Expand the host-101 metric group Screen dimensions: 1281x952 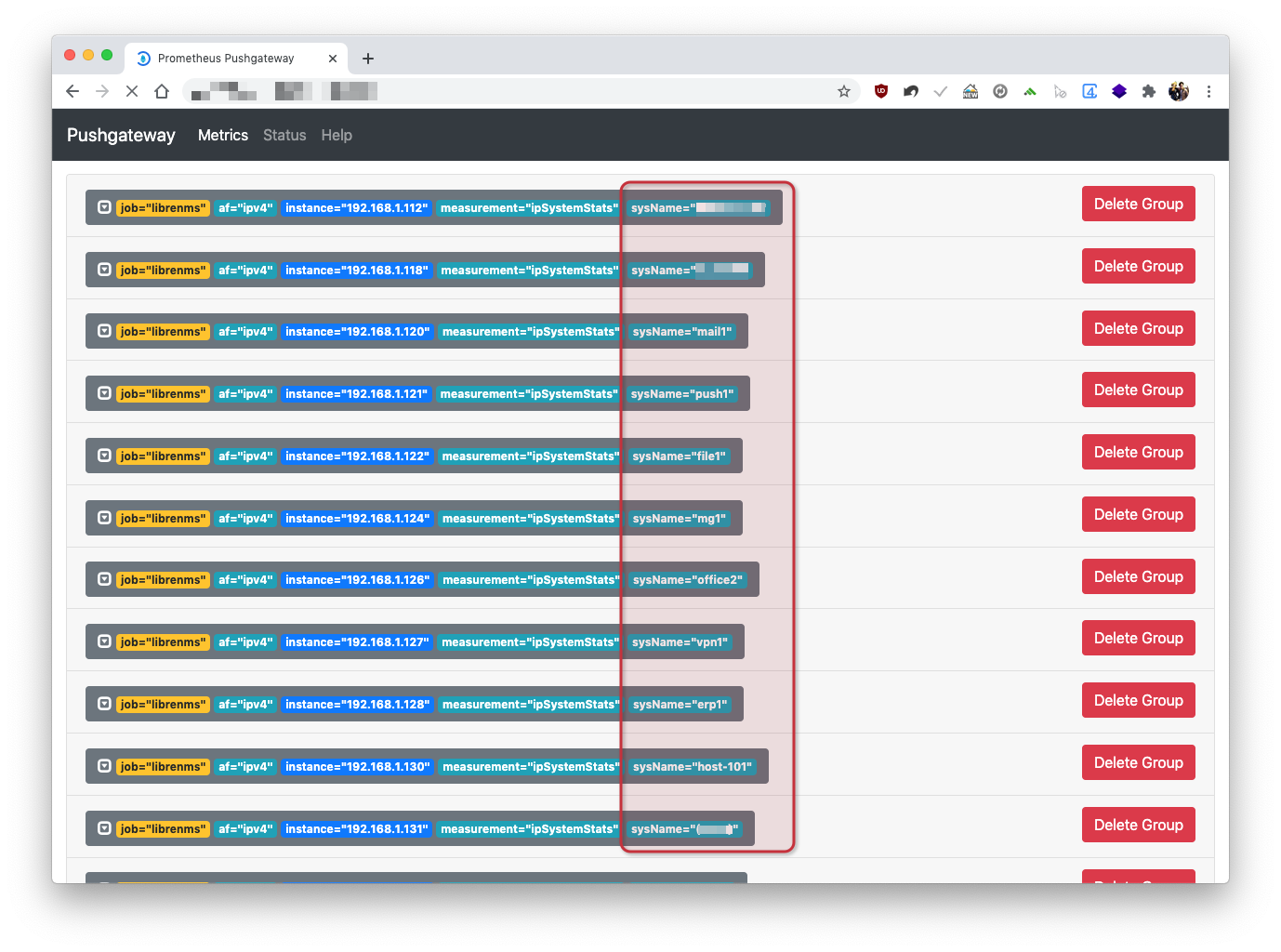[x=104, y=765]
